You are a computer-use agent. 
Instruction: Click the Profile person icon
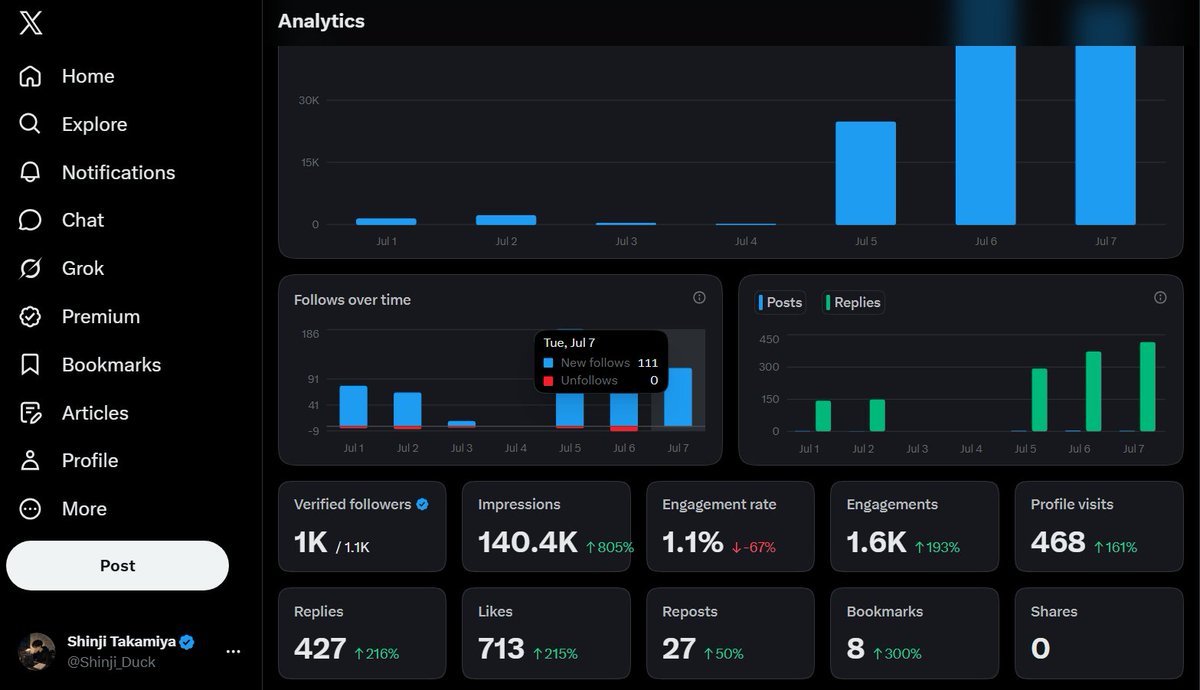point(31,461)
